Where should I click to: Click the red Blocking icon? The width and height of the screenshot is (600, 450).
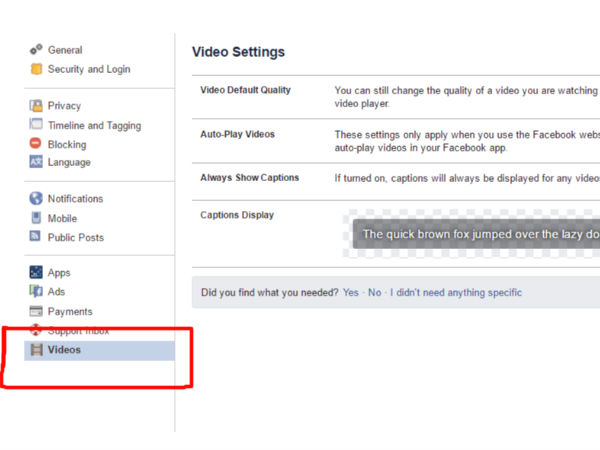click(x=35, y=143)
